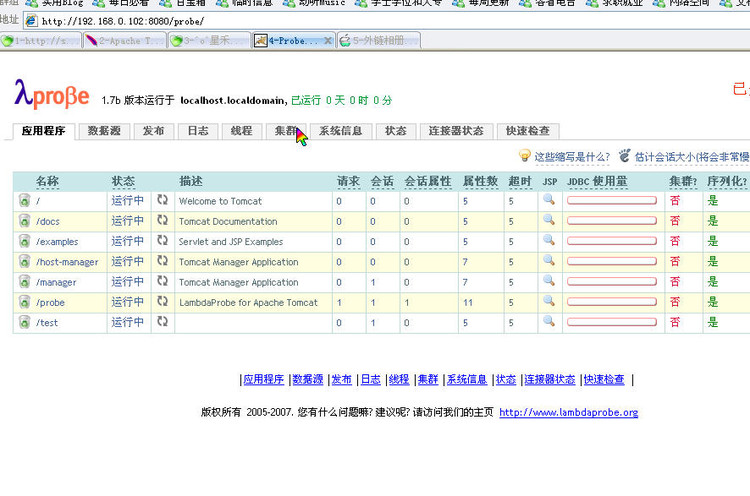
Task: Reload /docs with the refresh icon
Action: 163,220
